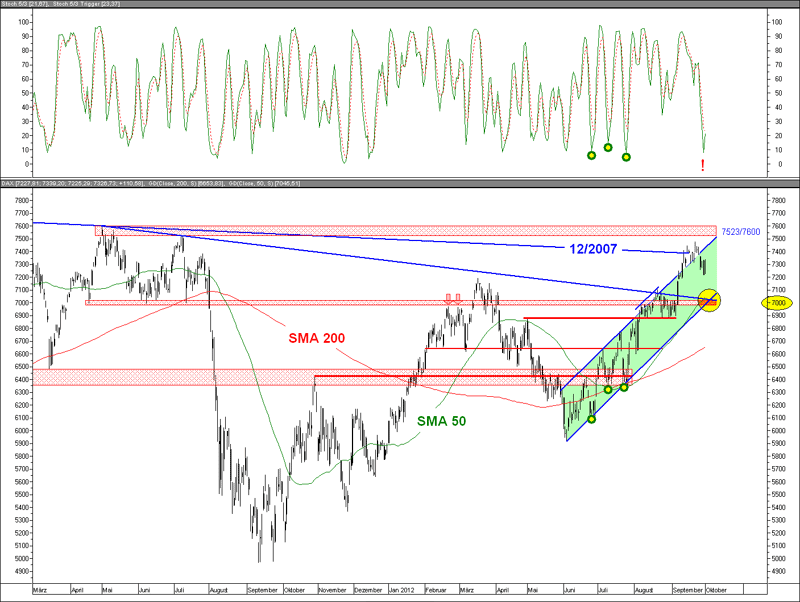This screenshot has height=602, width=800.
Task: Click the "7523/7600" resistance label
Action: click(x=740, y=232)
